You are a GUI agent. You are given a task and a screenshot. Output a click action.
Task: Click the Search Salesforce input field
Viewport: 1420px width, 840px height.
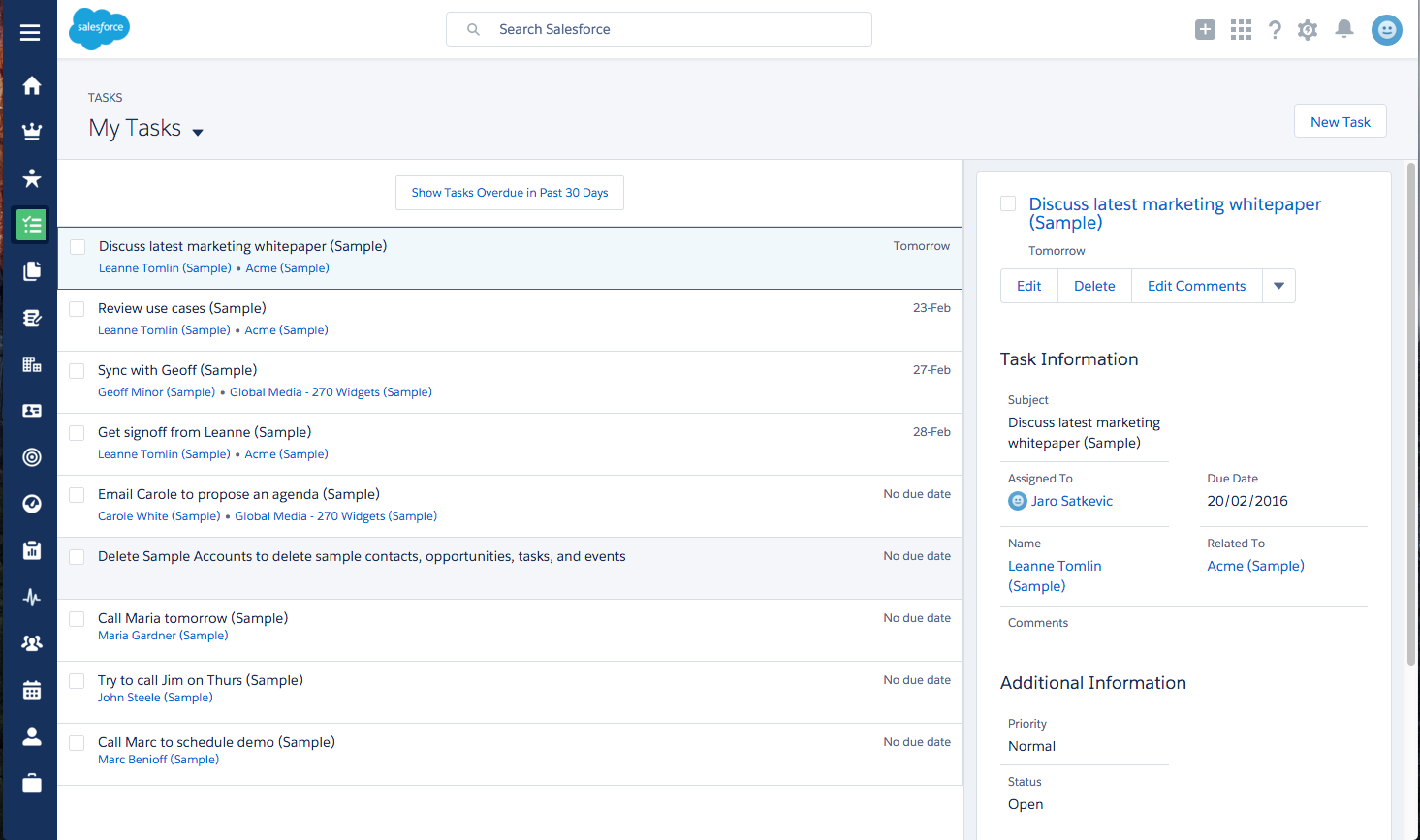[659, 29]
